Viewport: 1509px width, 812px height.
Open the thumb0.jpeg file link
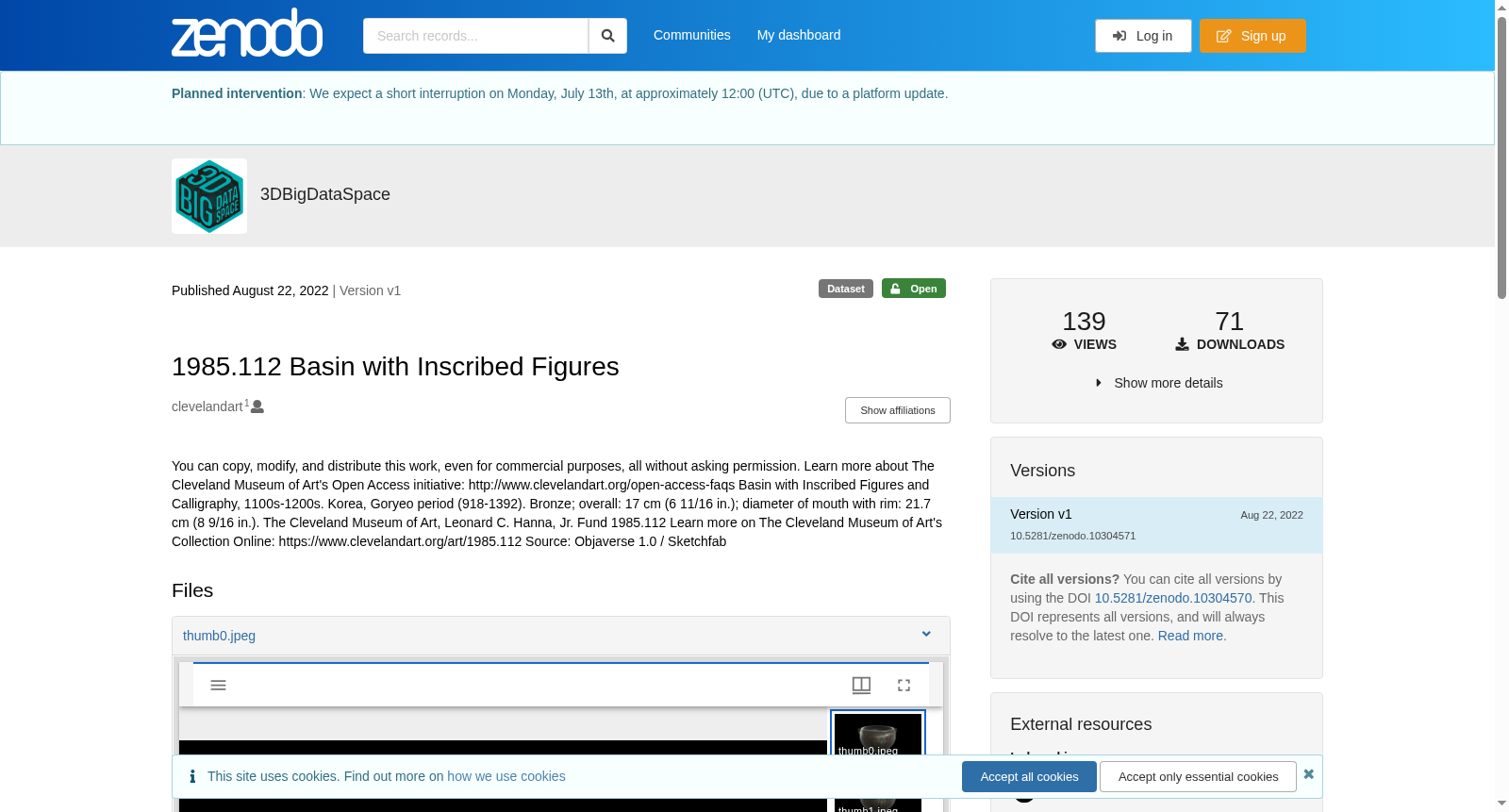pos(219,636)
